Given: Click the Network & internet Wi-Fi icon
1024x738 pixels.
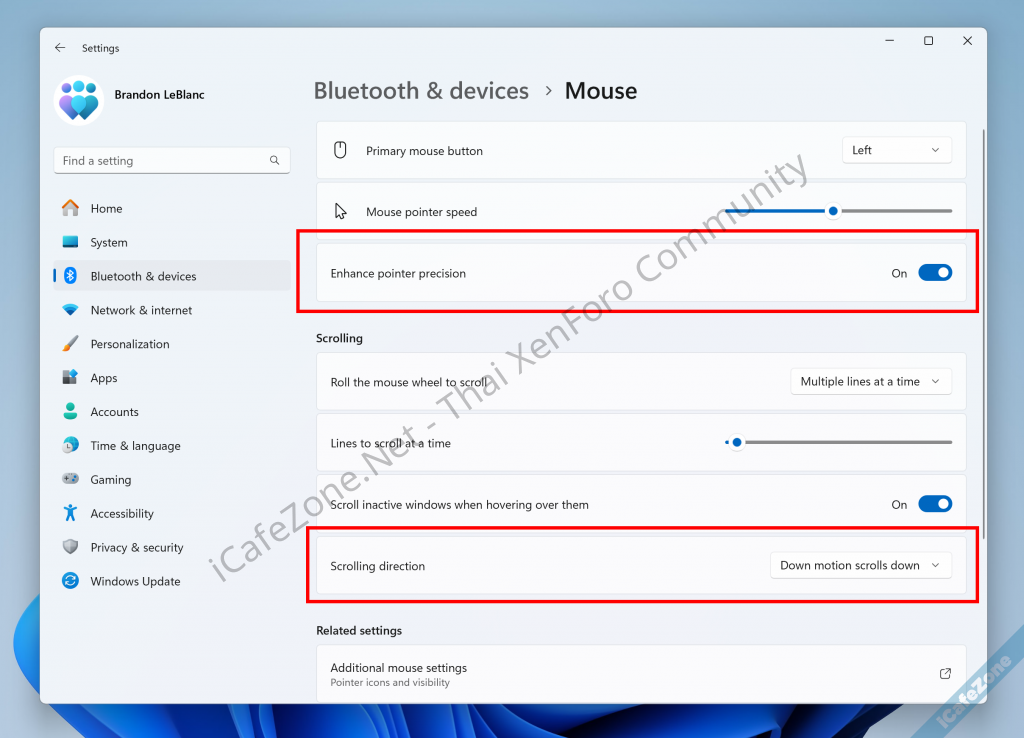Looking at the screenshot, I should click(70, 310).
